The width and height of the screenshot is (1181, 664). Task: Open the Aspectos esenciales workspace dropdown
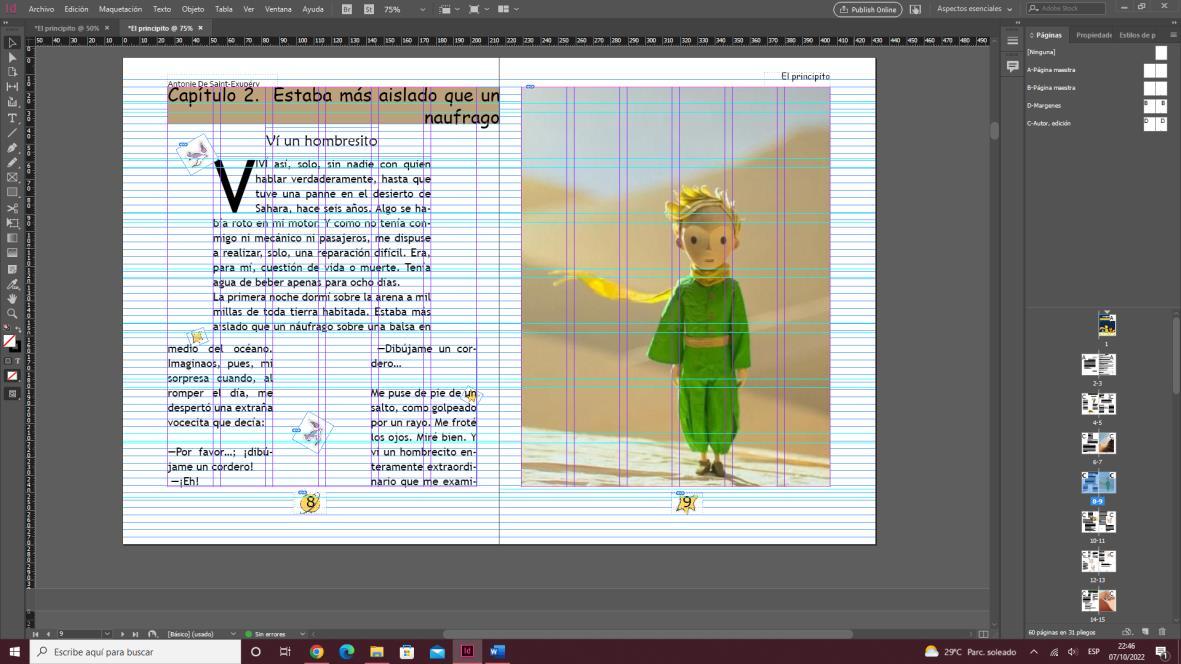974,9
